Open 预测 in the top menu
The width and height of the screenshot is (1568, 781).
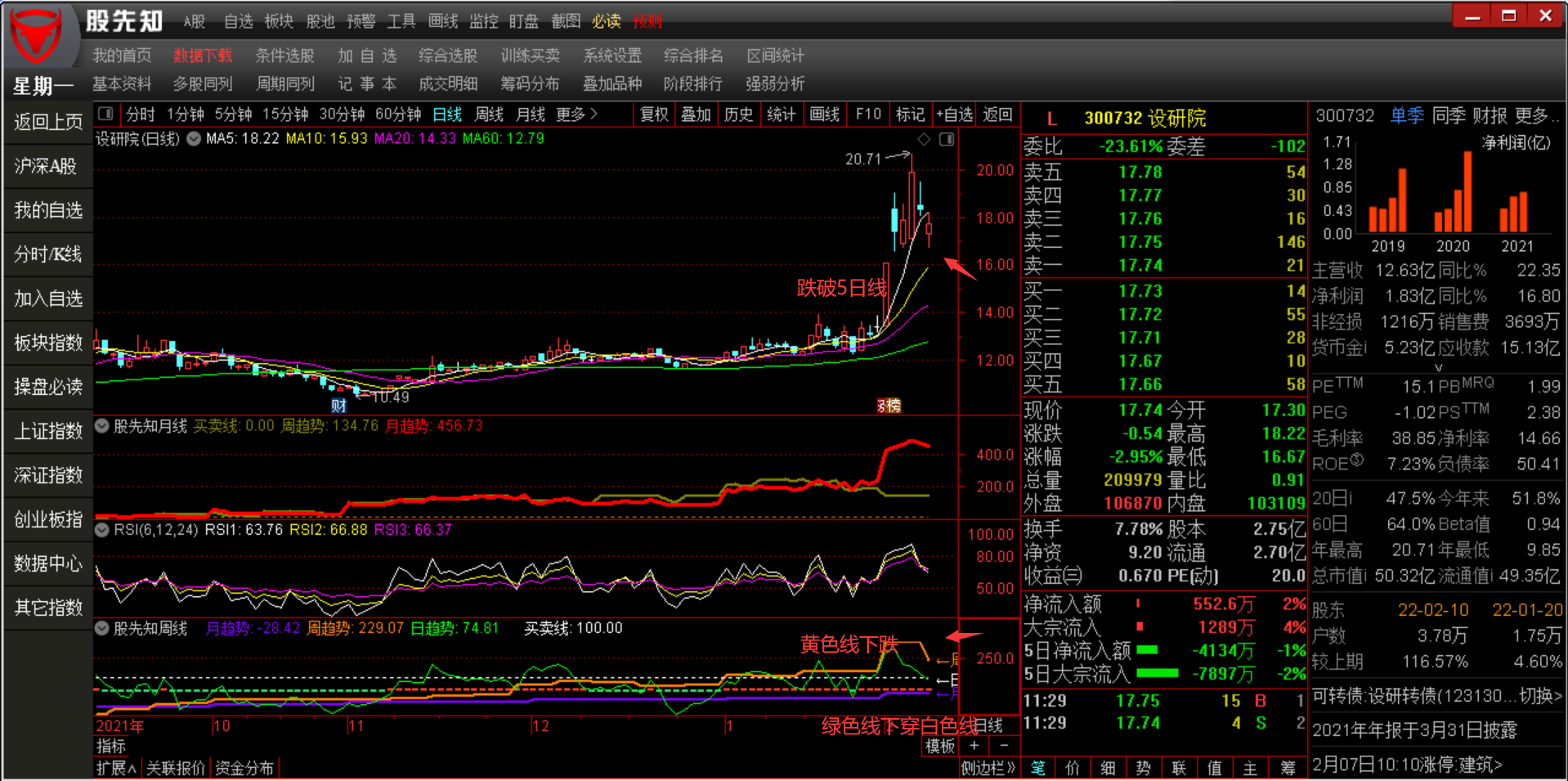coord(647,21)
